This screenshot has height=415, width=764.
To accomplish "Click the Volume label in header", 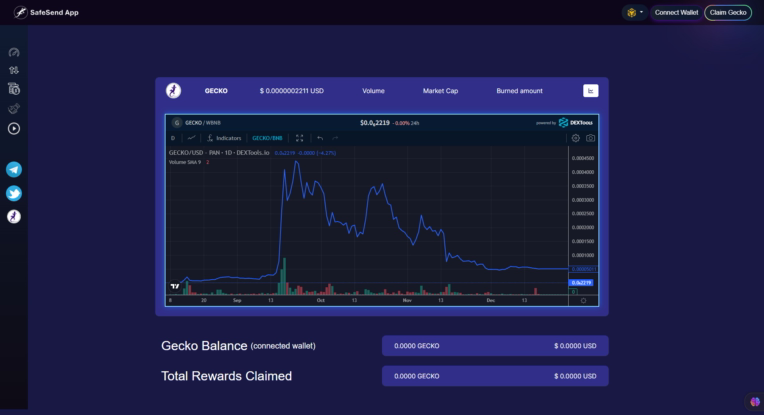I will pyautogui.click(x=373, y=91).
